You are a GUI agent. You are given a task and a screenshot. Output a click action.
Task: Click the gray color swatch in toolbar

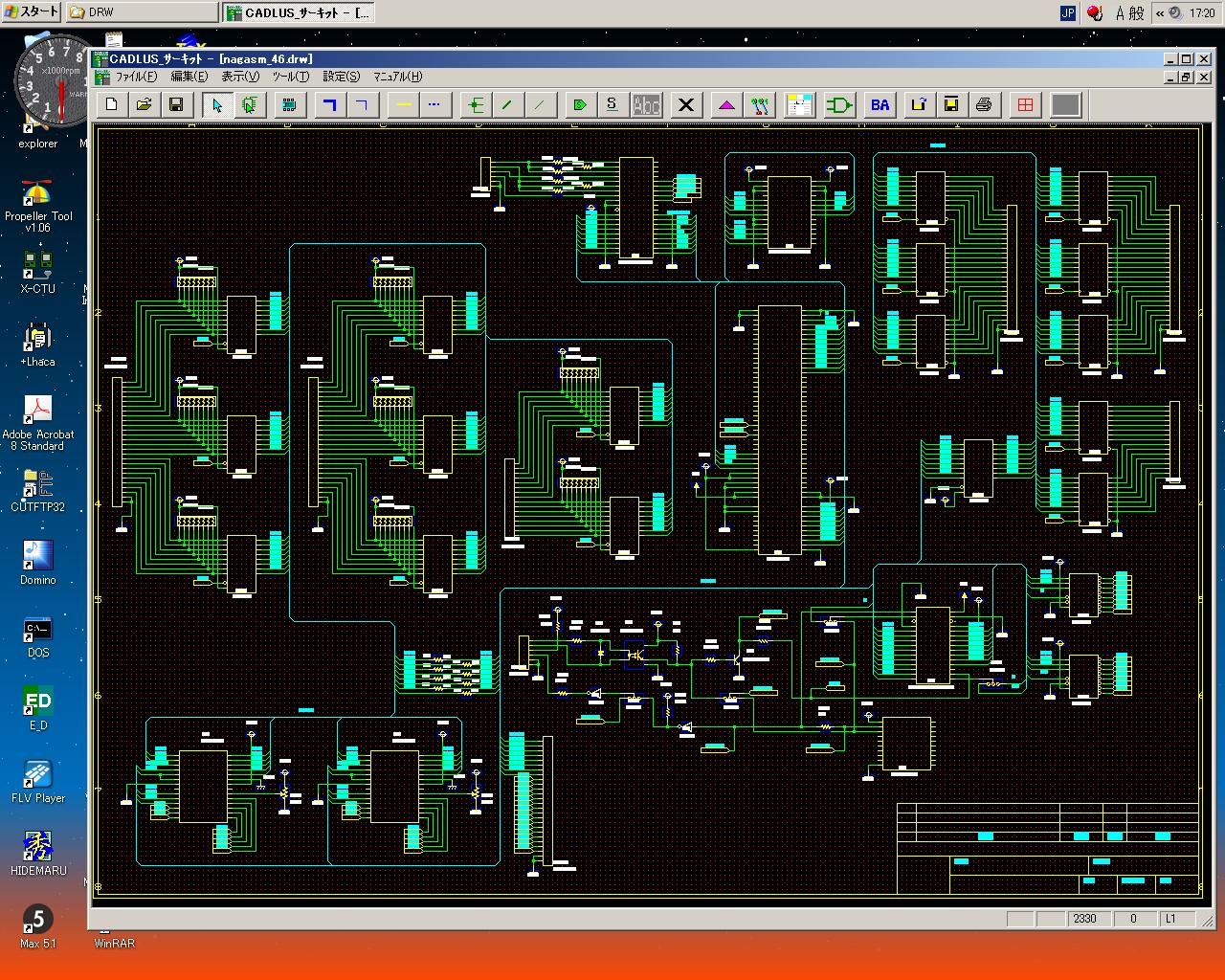coord(1066,105)
